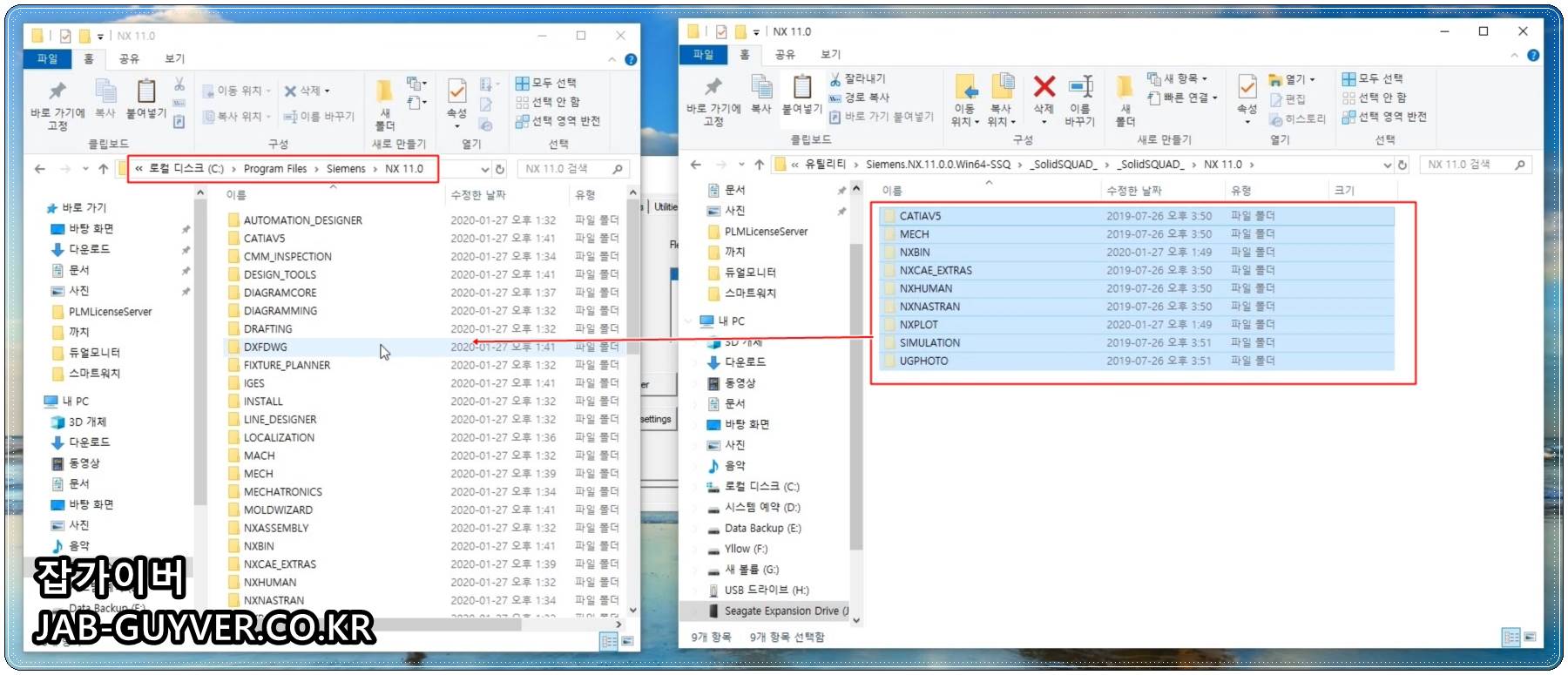
Task: Open the new item (새 항목) dropdown in right window
Action: click(1177, 78)
